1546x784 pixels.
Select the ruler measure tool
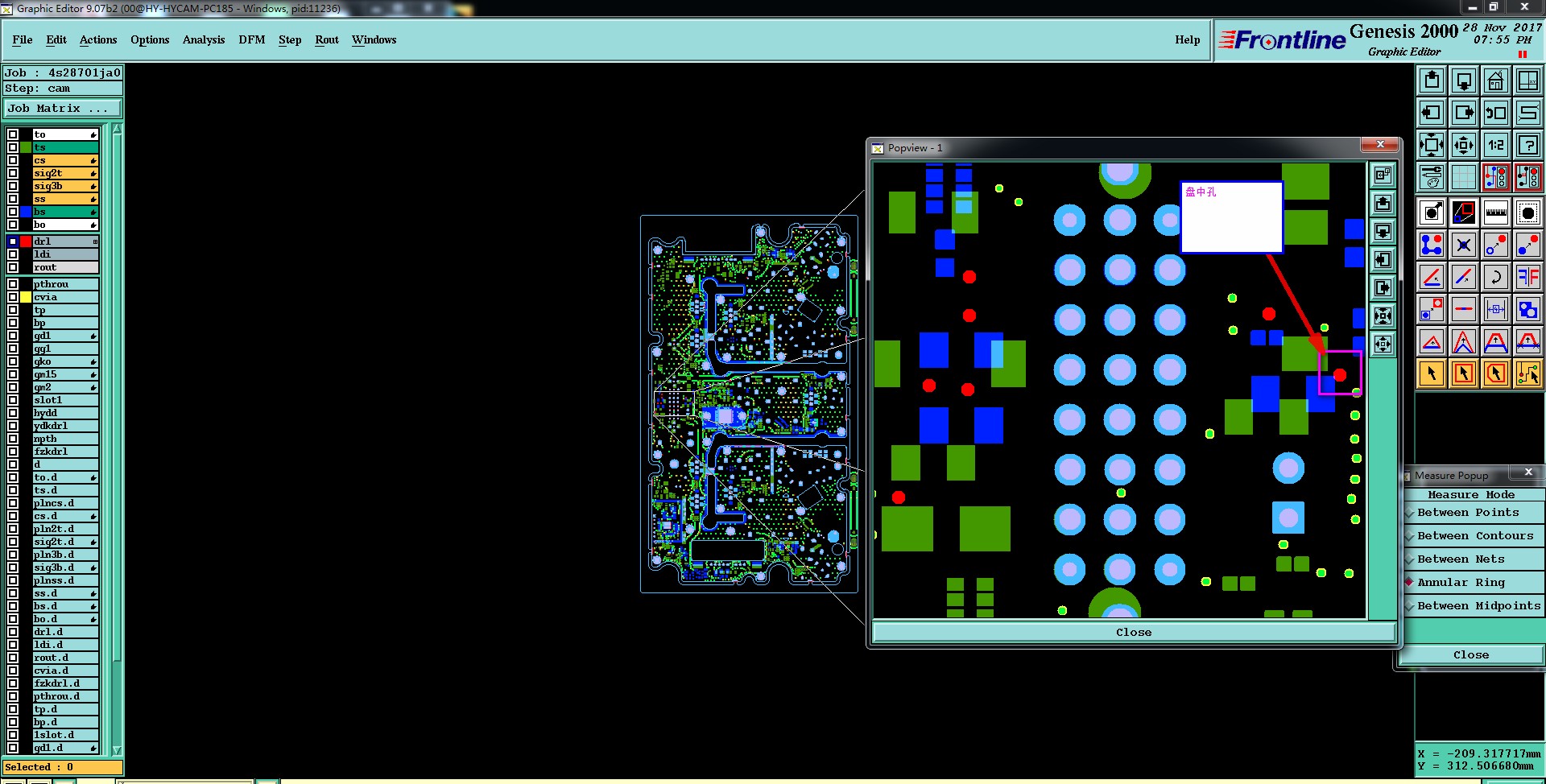point(1496,213)
